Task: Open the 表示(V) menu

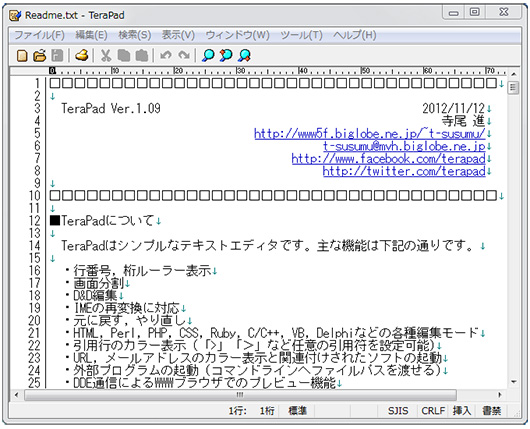Action: point(178,35)
